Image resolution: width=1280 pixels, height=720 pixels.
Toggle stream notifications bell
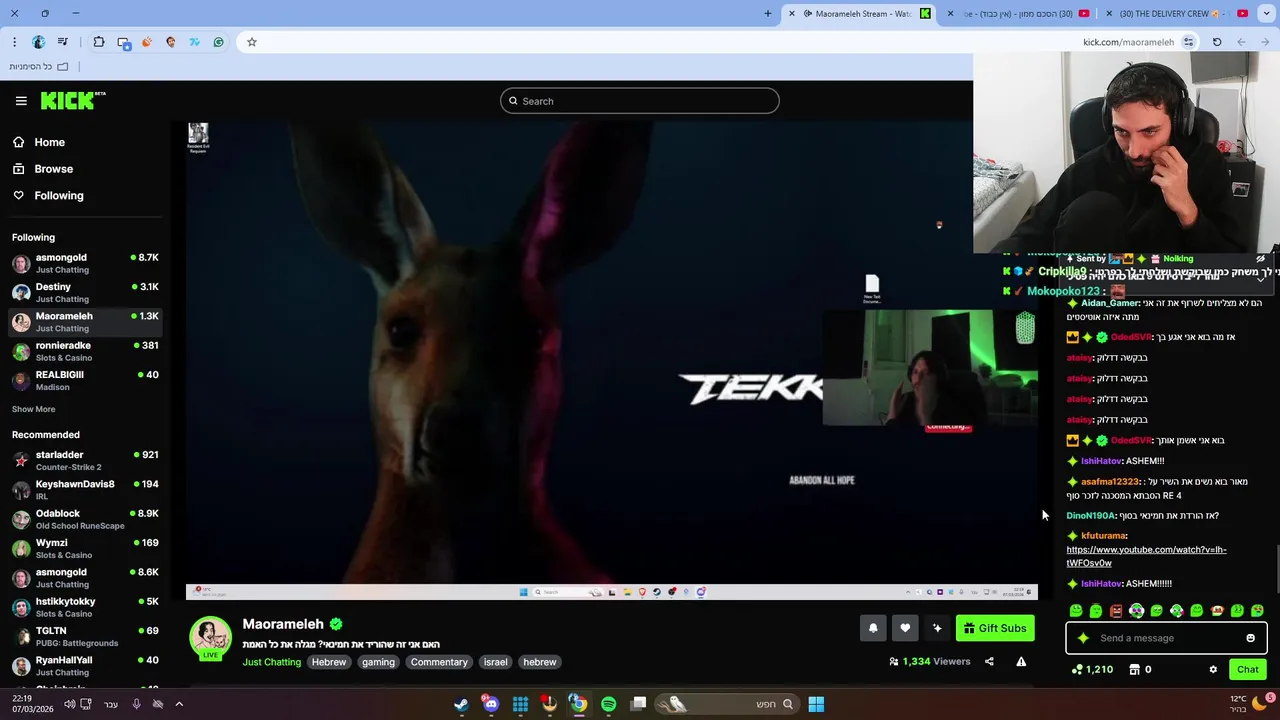(x=873, y=628)
